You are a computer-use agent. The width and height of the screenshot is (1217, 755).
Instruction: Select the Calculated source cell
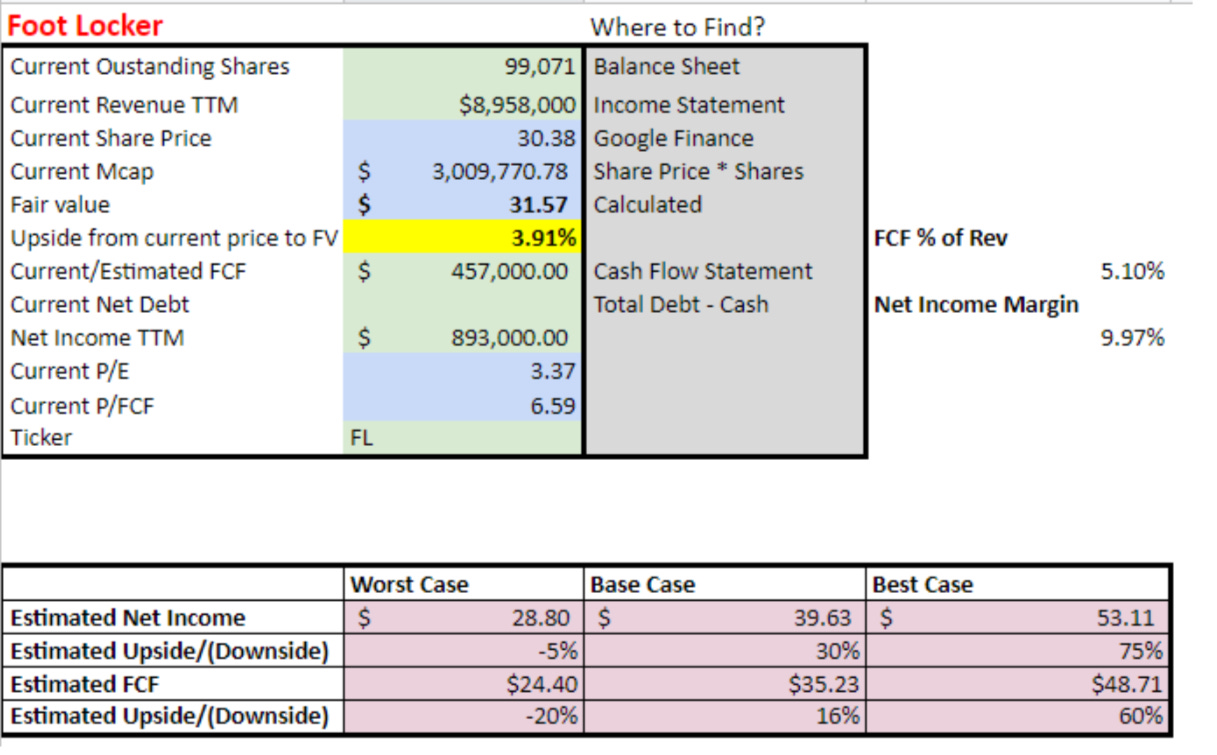click(x=725, y=204)
